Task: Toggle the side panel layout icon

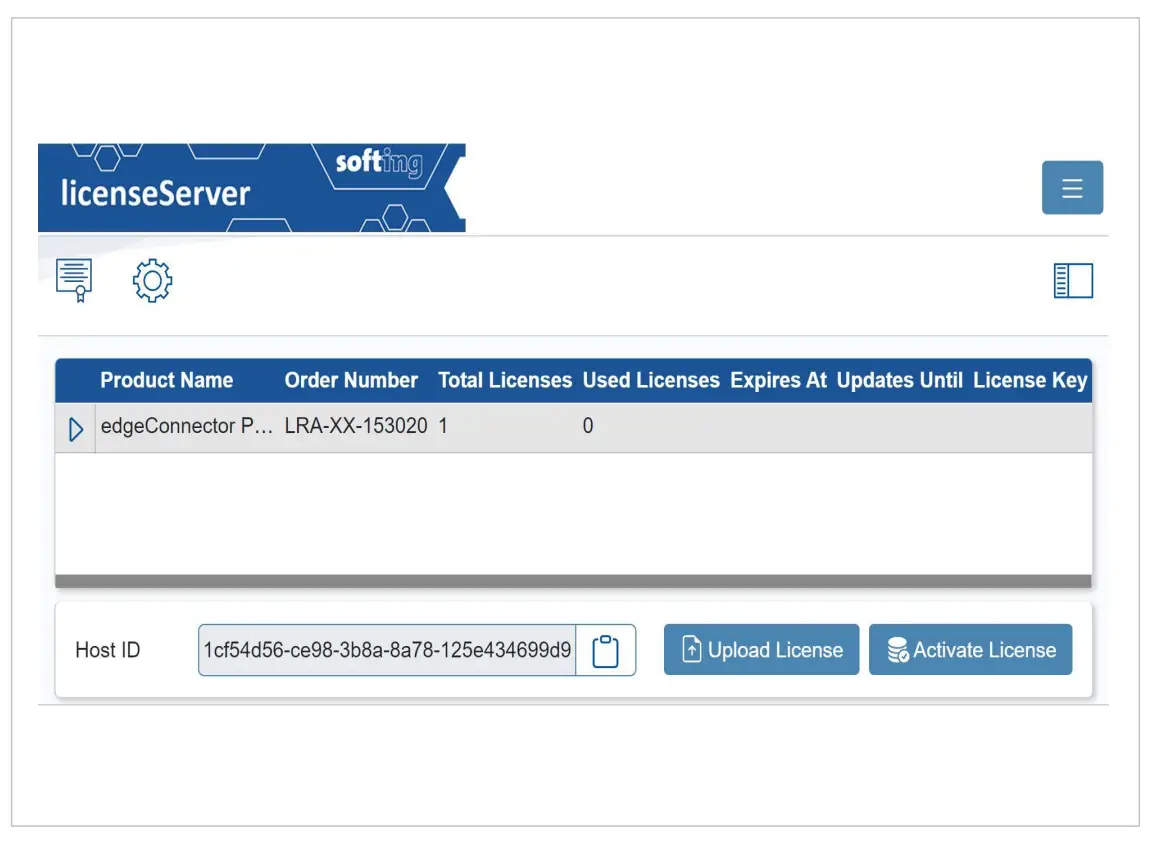Action: click(1073, 281)
